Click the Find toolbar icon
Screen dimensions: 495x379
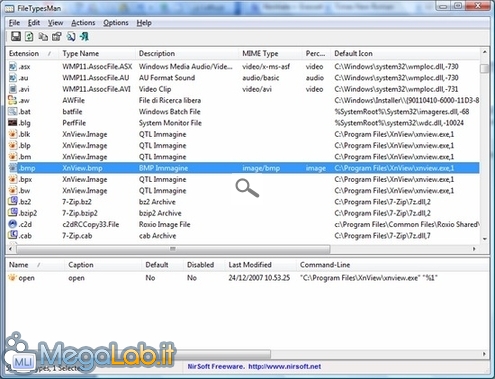coord(71,36)
